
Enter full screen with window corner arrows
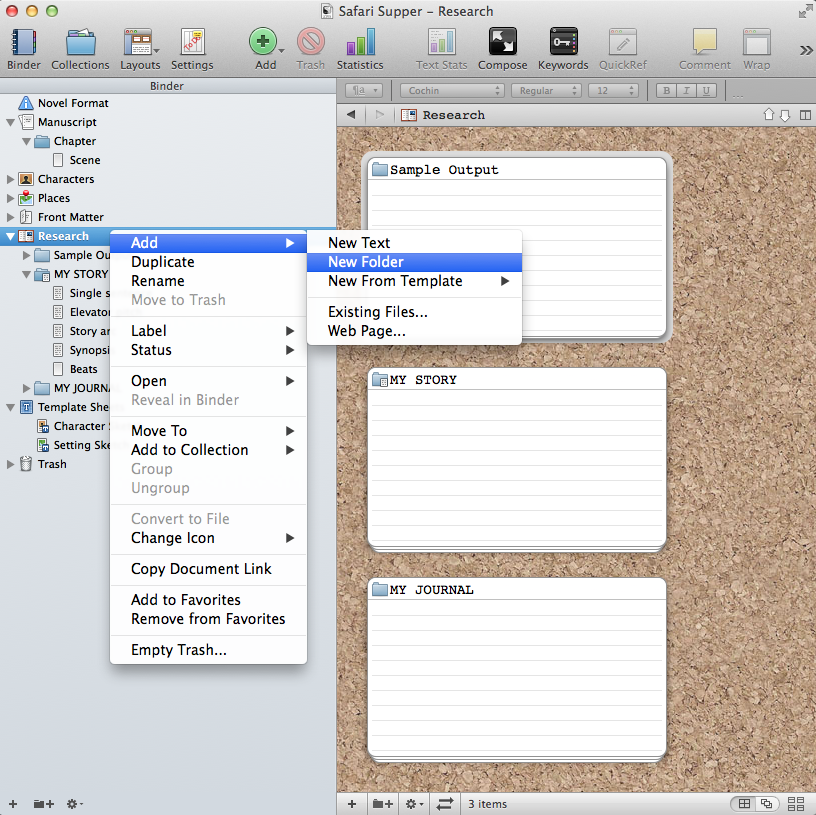pyautogui.click(x=805, y=11)
